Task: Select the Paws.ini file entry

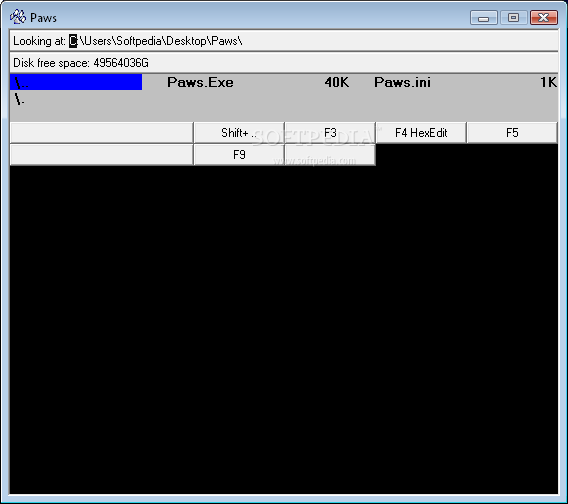Action: point(402,82)
